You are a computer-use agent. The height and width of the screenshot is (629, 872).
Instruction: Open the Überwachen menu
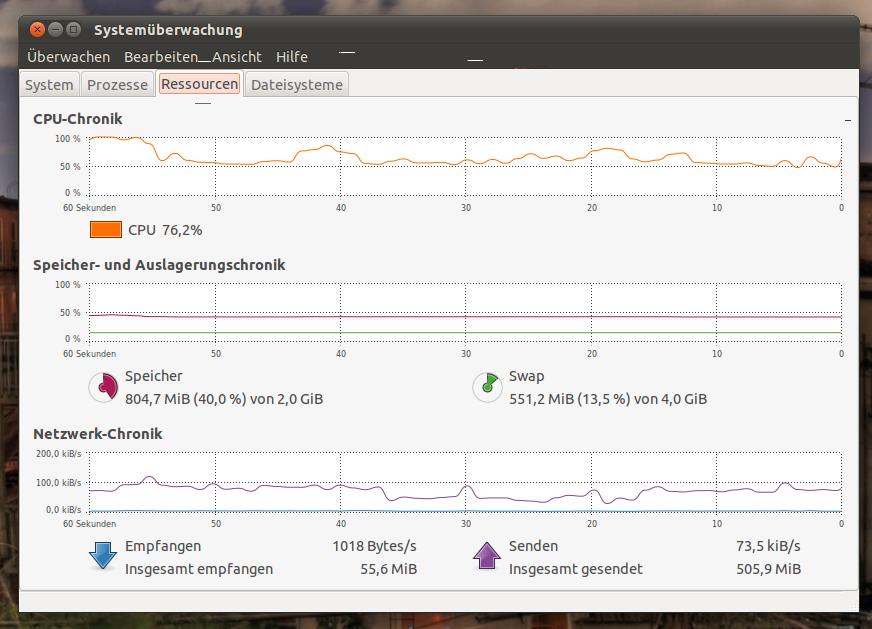[x=68, y=57]
